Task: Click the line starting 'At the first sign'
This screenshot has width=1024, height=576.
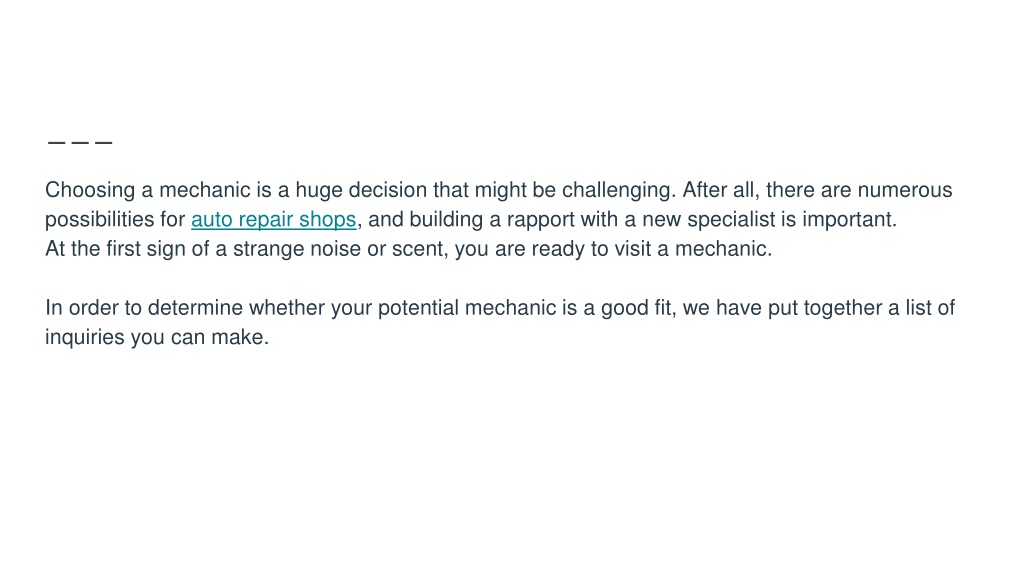Action: [409, 249]
